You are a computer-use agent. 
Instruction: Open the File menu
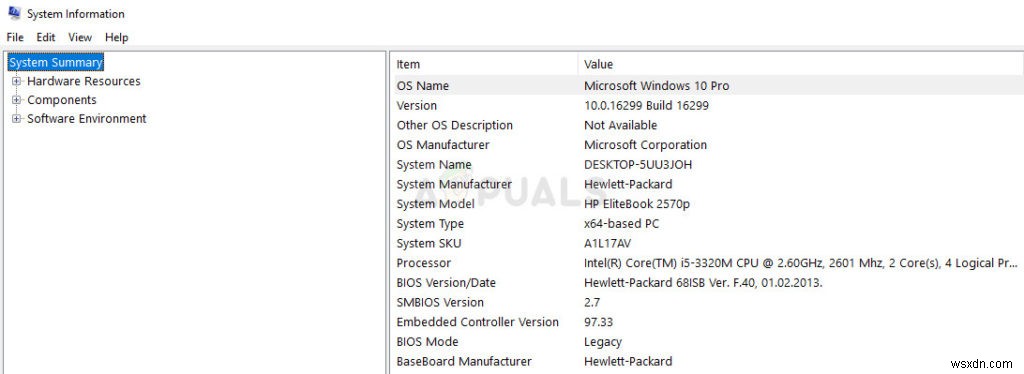15,37
